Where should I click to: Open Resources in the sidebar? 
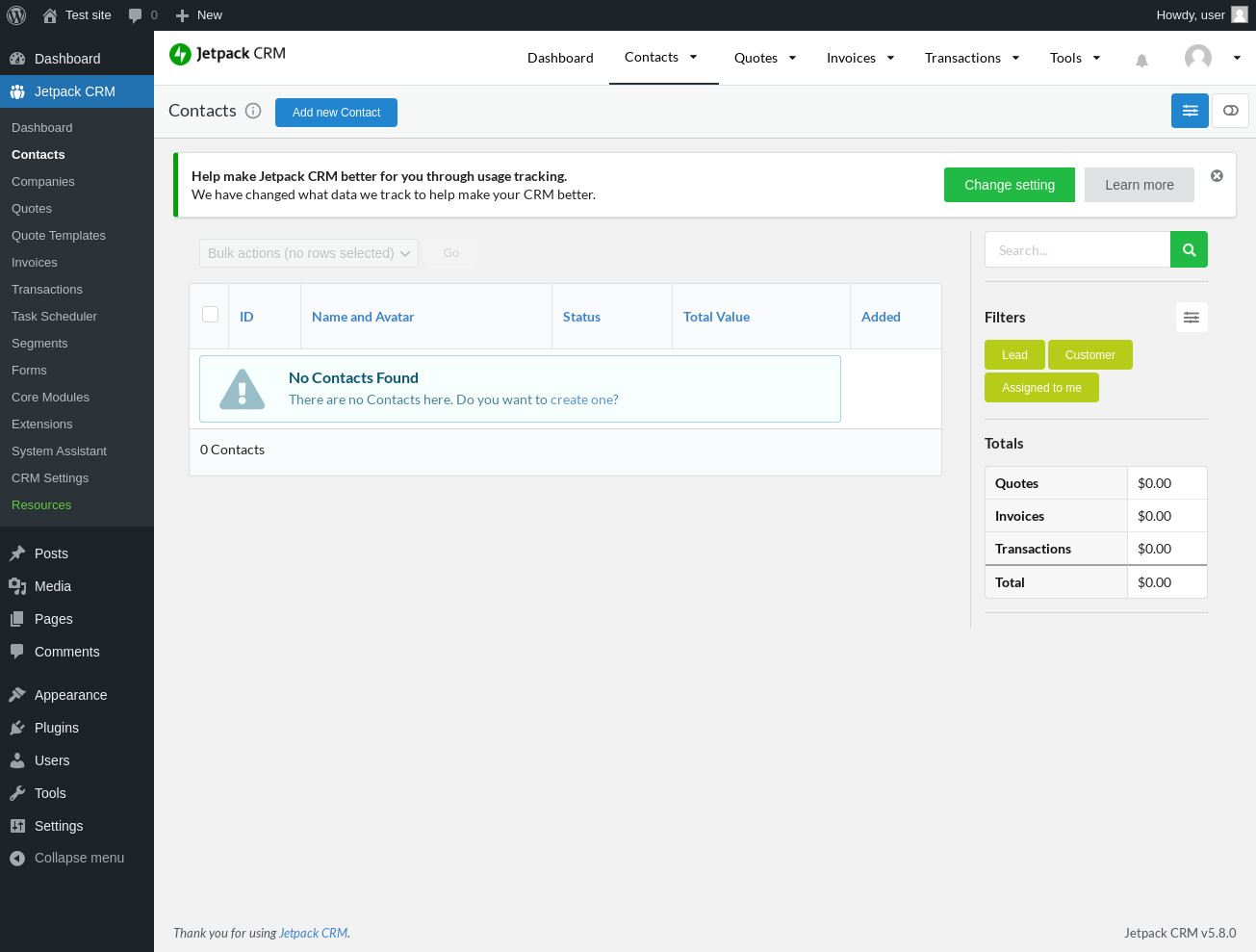click(x=41, y=505)
